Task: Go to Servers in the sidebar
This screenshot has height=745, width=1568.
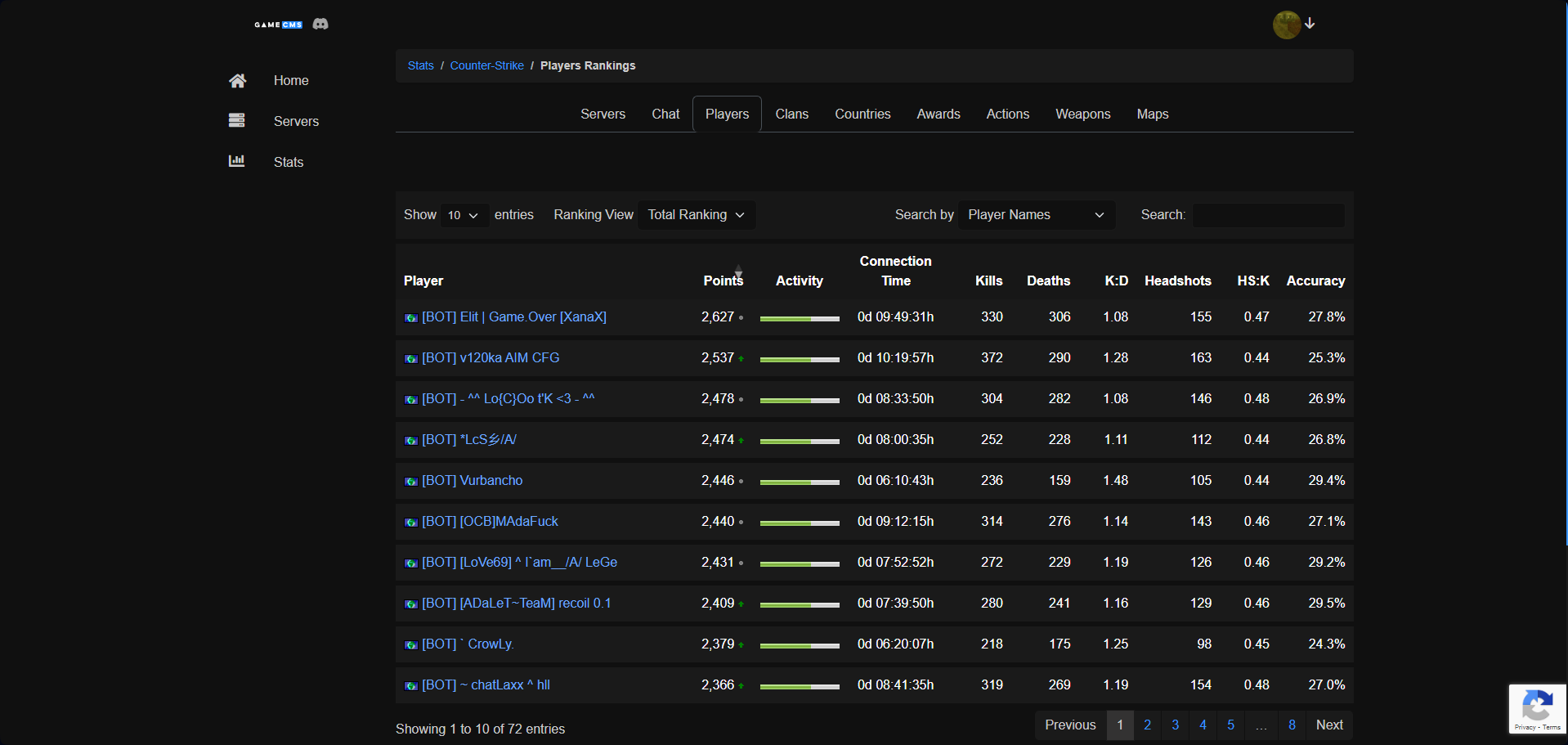Action: pos(296,121)
